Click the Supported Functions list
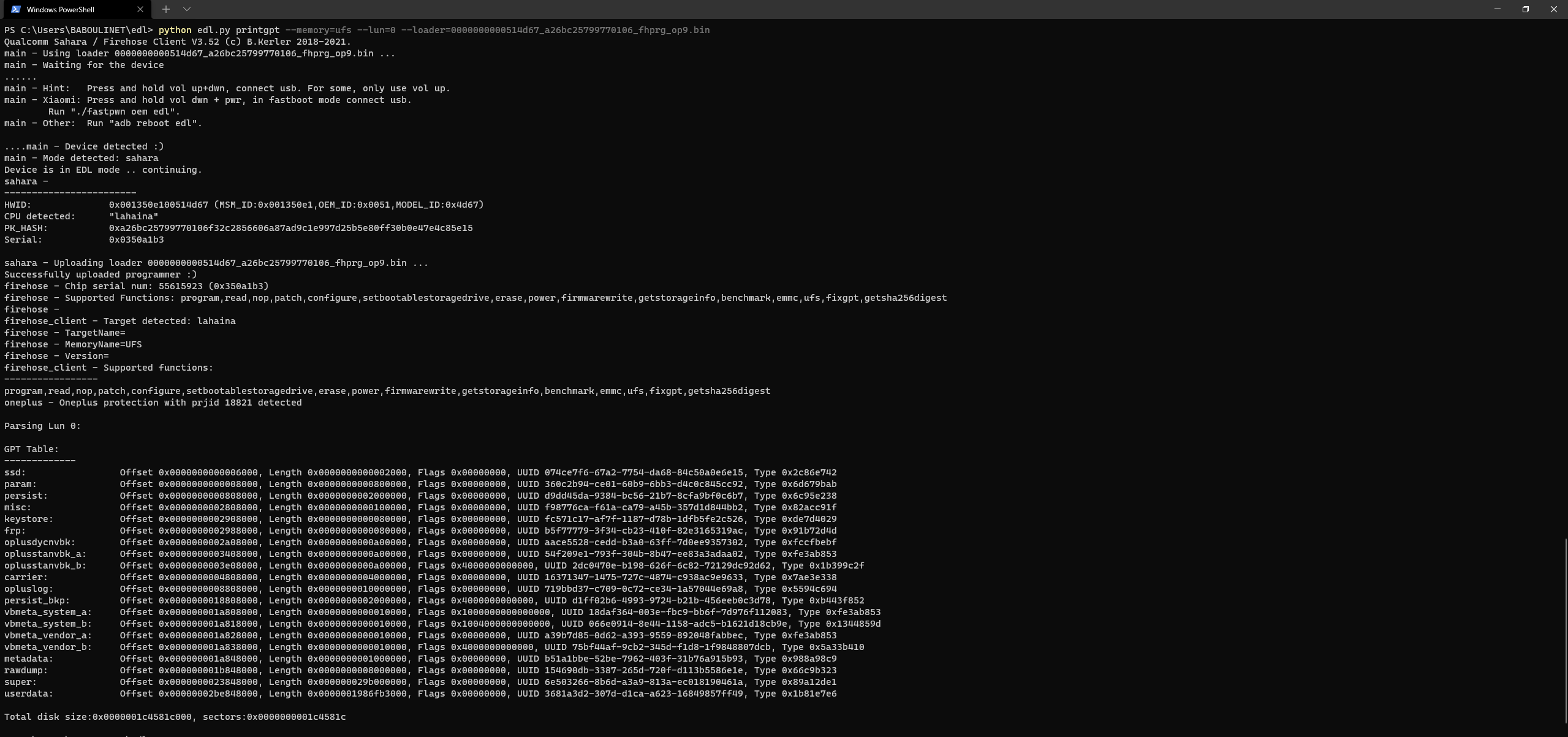Viewport: 1568px width, 737px height. pos(564,298)
